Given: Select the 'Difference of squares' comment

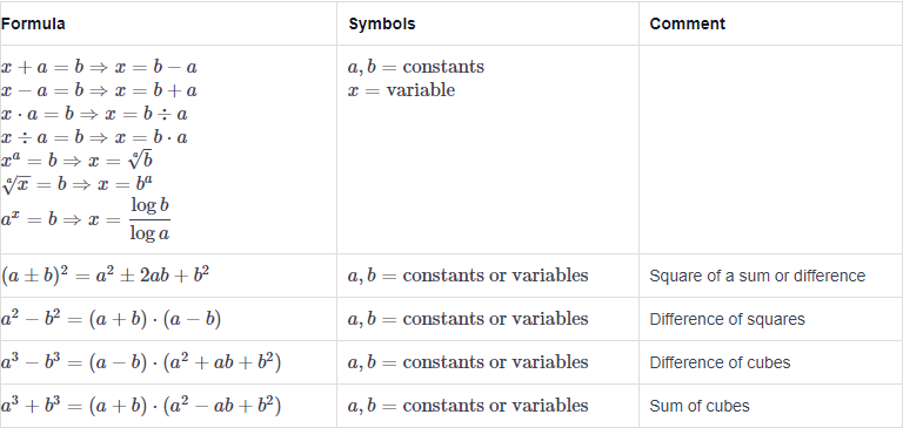Looking at the screenshot, I should (727, 319).
